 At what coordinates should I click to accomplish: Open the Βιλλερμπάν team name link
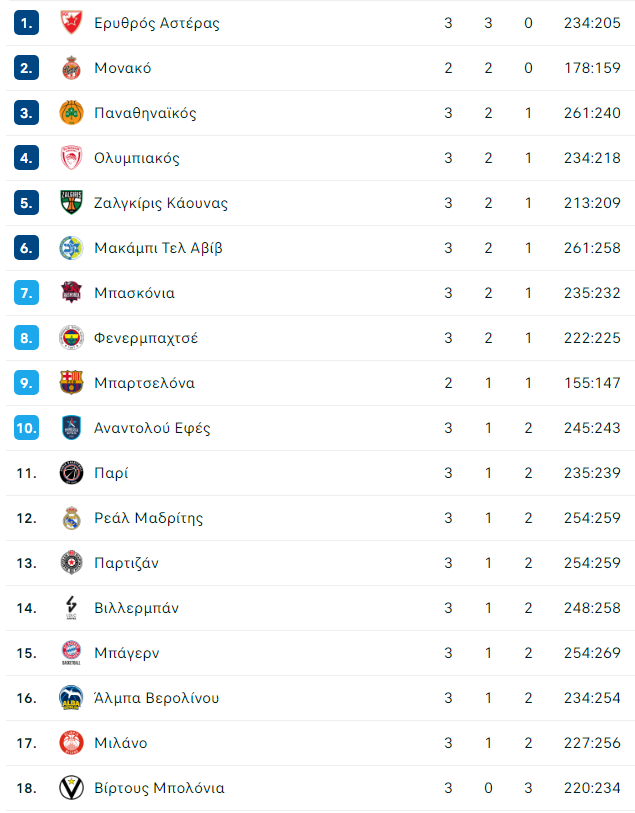coord(136,608)
